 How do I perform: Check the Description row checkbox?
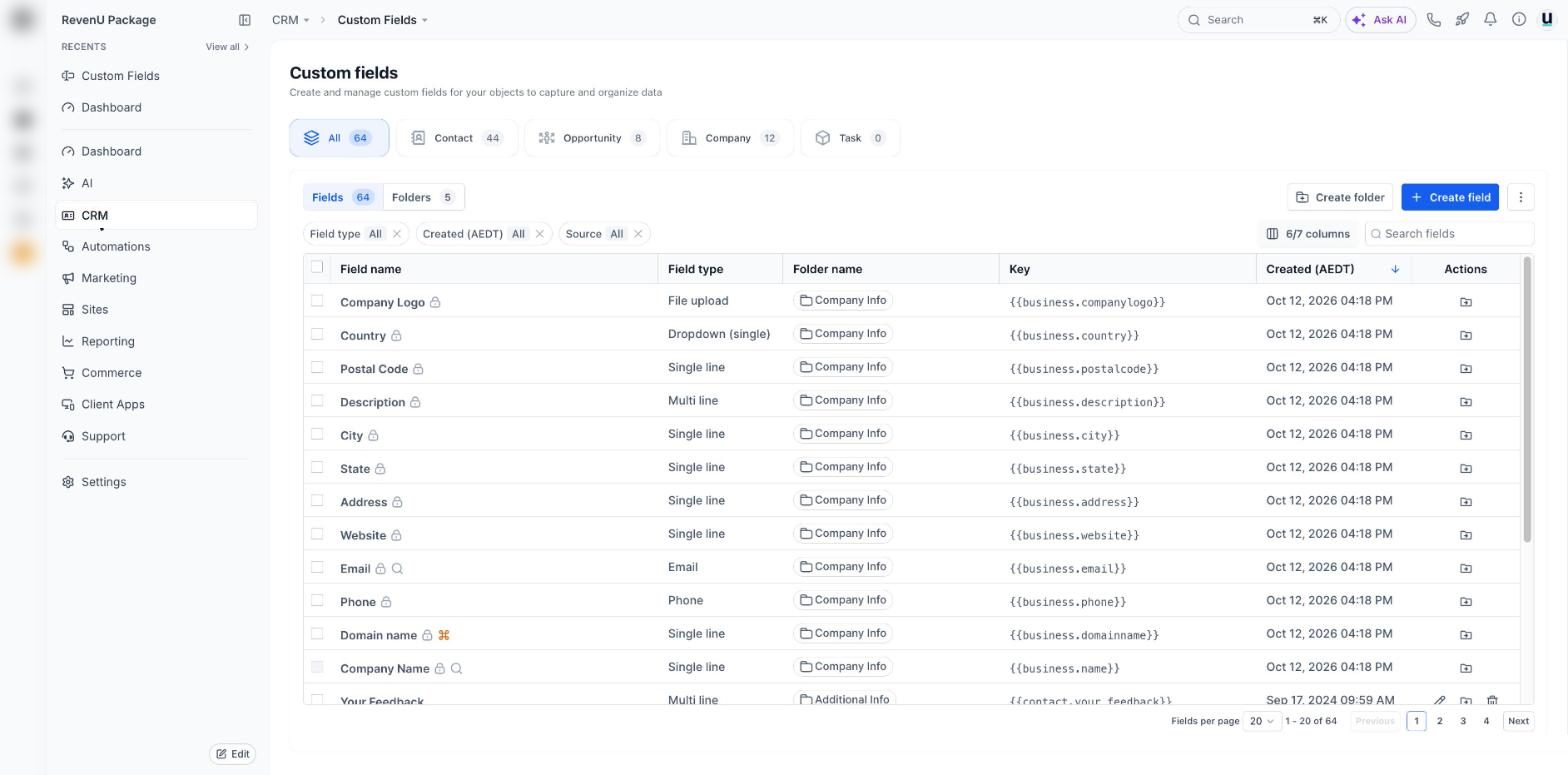point(317,401)
